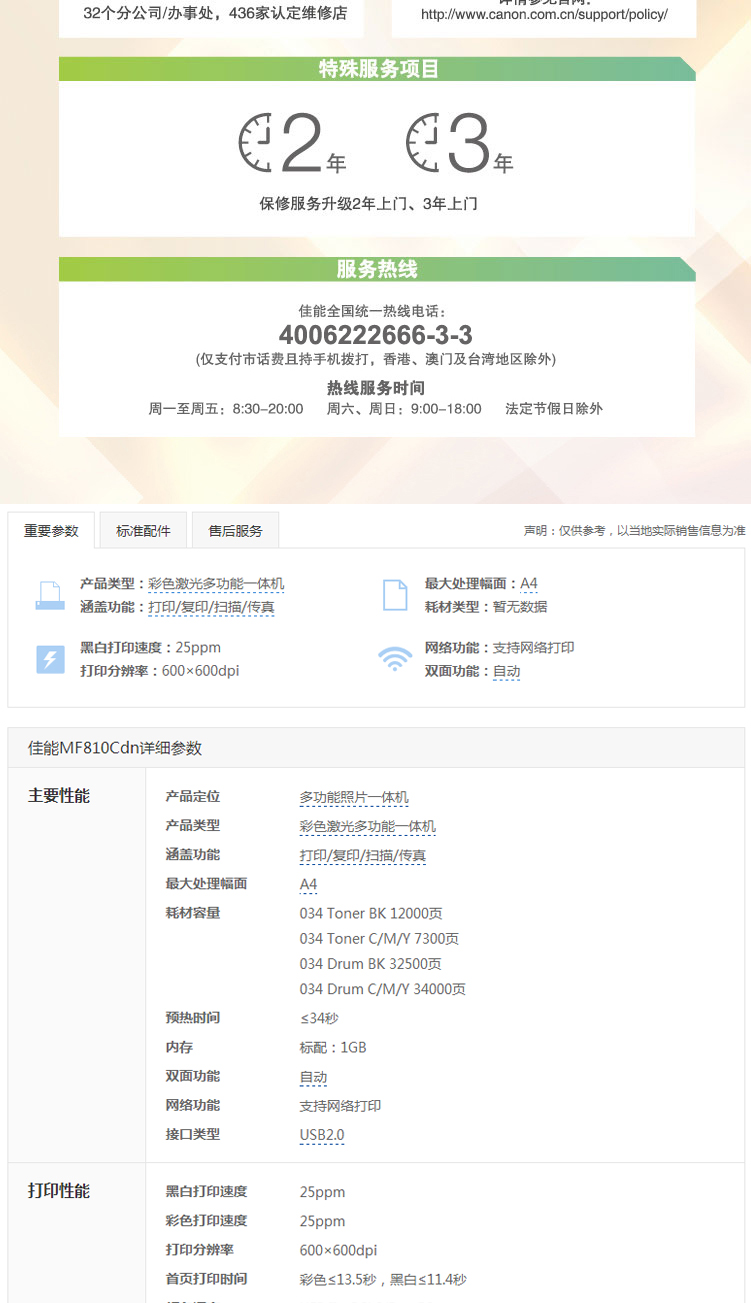Open the canon.com.cn support policy link
Image resolution: width=751 pixels, height=1303 pixels.
544,15
